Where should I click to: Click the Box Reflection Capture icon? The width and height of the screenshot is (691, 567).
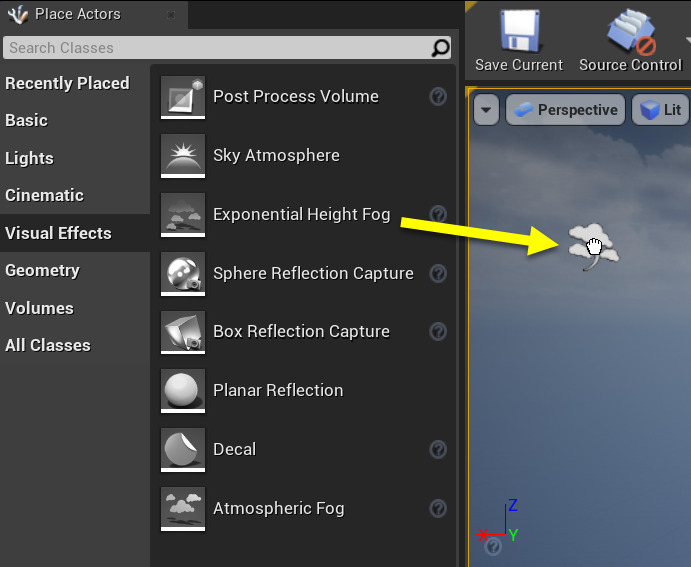[183, 332]
